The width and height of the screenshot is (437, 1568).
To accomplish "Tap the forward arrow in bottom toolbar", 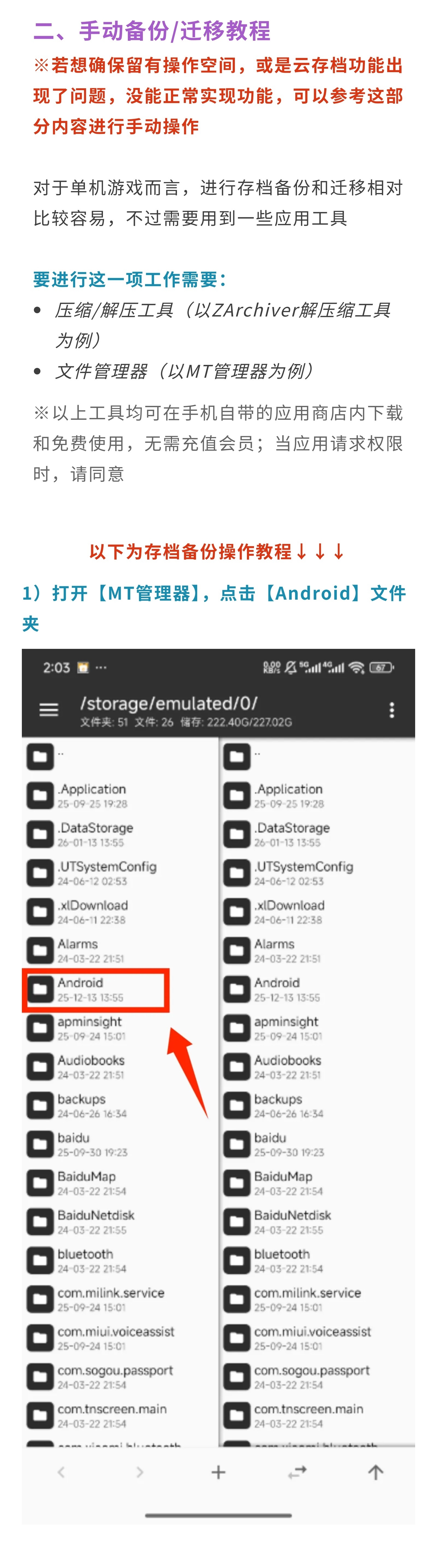I will [140, 1472].
